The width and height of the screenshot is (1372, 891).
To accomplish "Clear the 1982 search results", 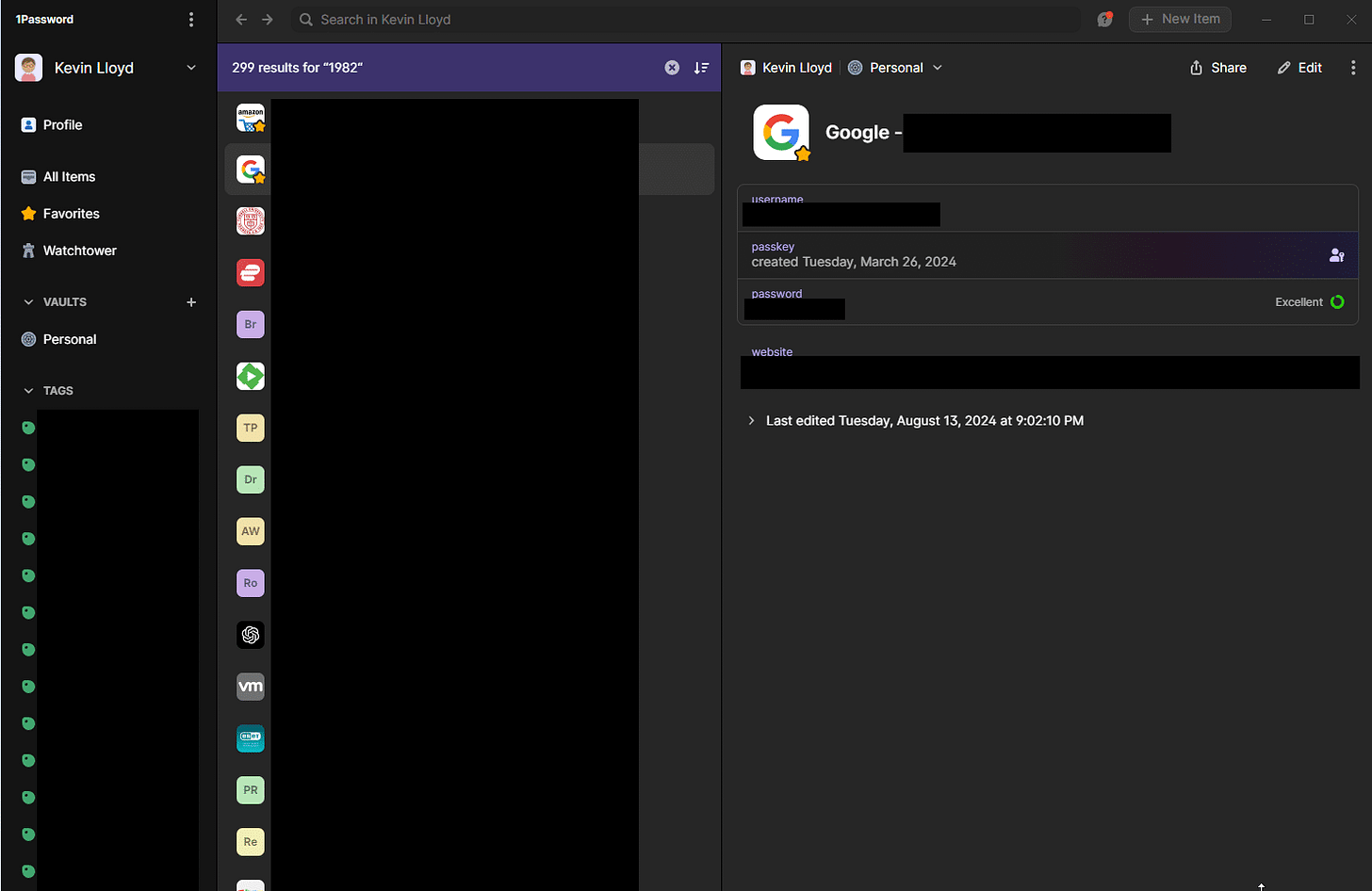I will pyautogui.click(x=672, y=68).
